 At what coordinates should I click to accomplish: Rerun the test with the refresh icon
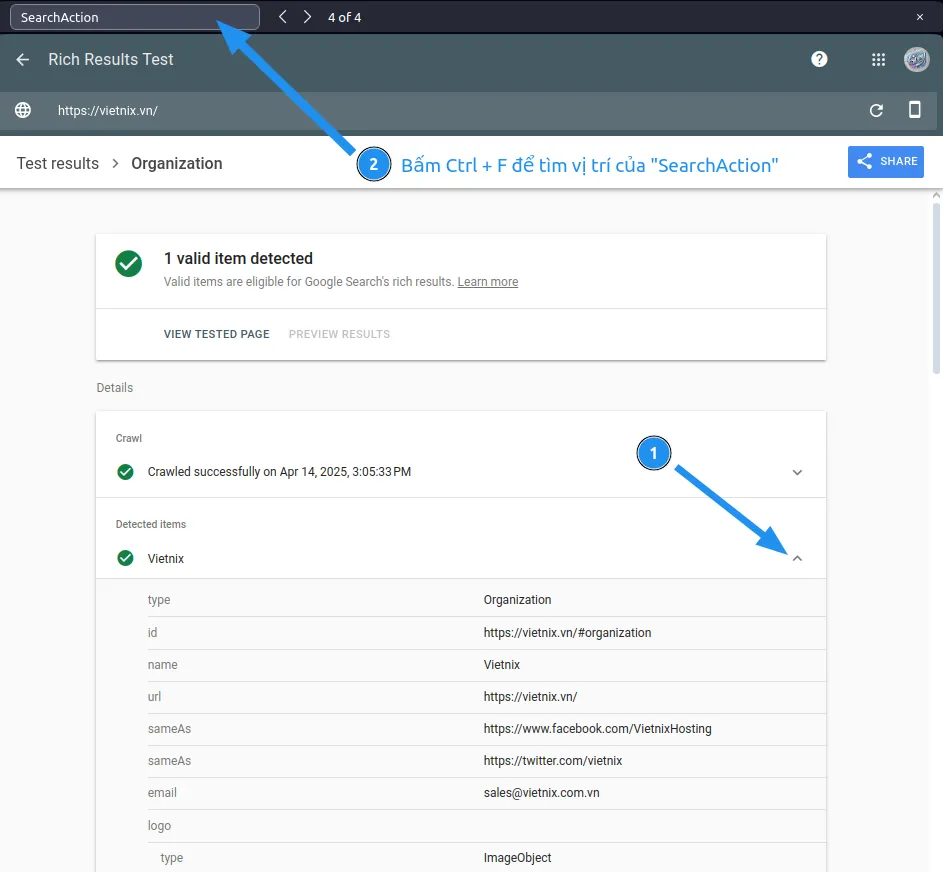coord(876,110)
